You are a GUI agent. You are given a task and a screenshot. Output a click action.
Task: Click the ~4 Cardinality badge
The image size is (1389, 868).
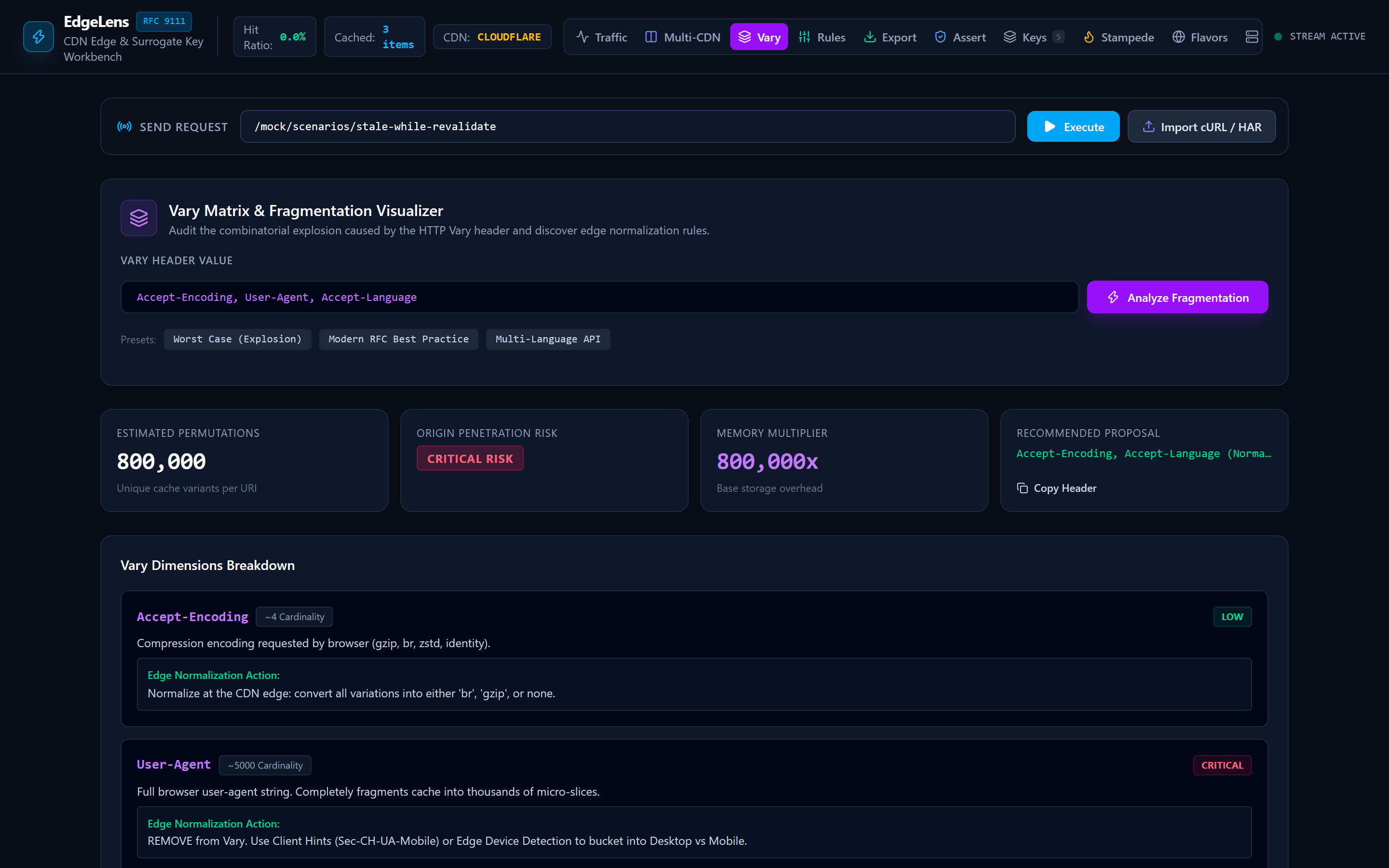(x=294, y=617)
